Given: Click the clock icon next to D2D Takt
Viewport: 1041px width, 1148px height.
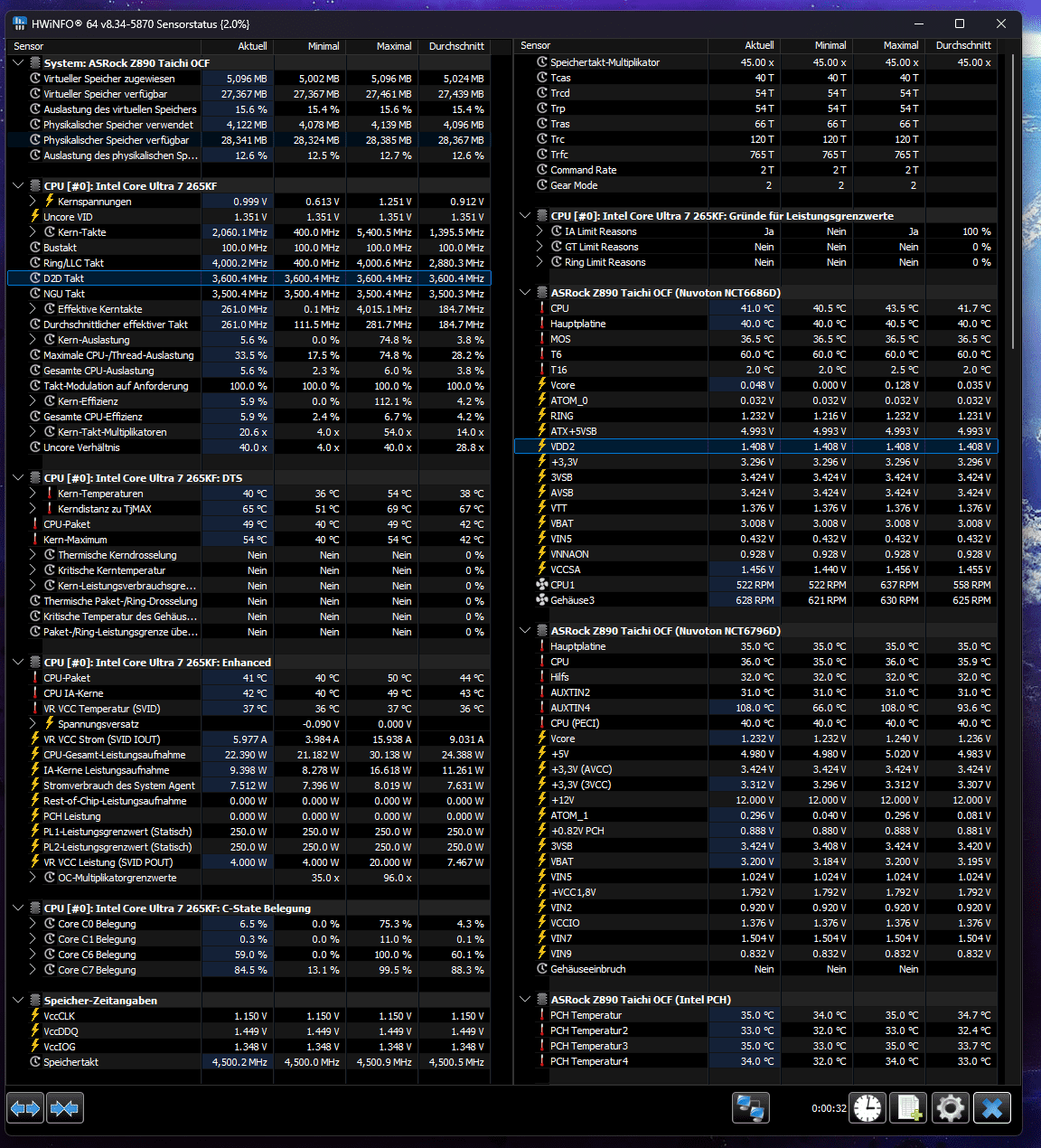Looking at the screenshot, I should [35, 278].
